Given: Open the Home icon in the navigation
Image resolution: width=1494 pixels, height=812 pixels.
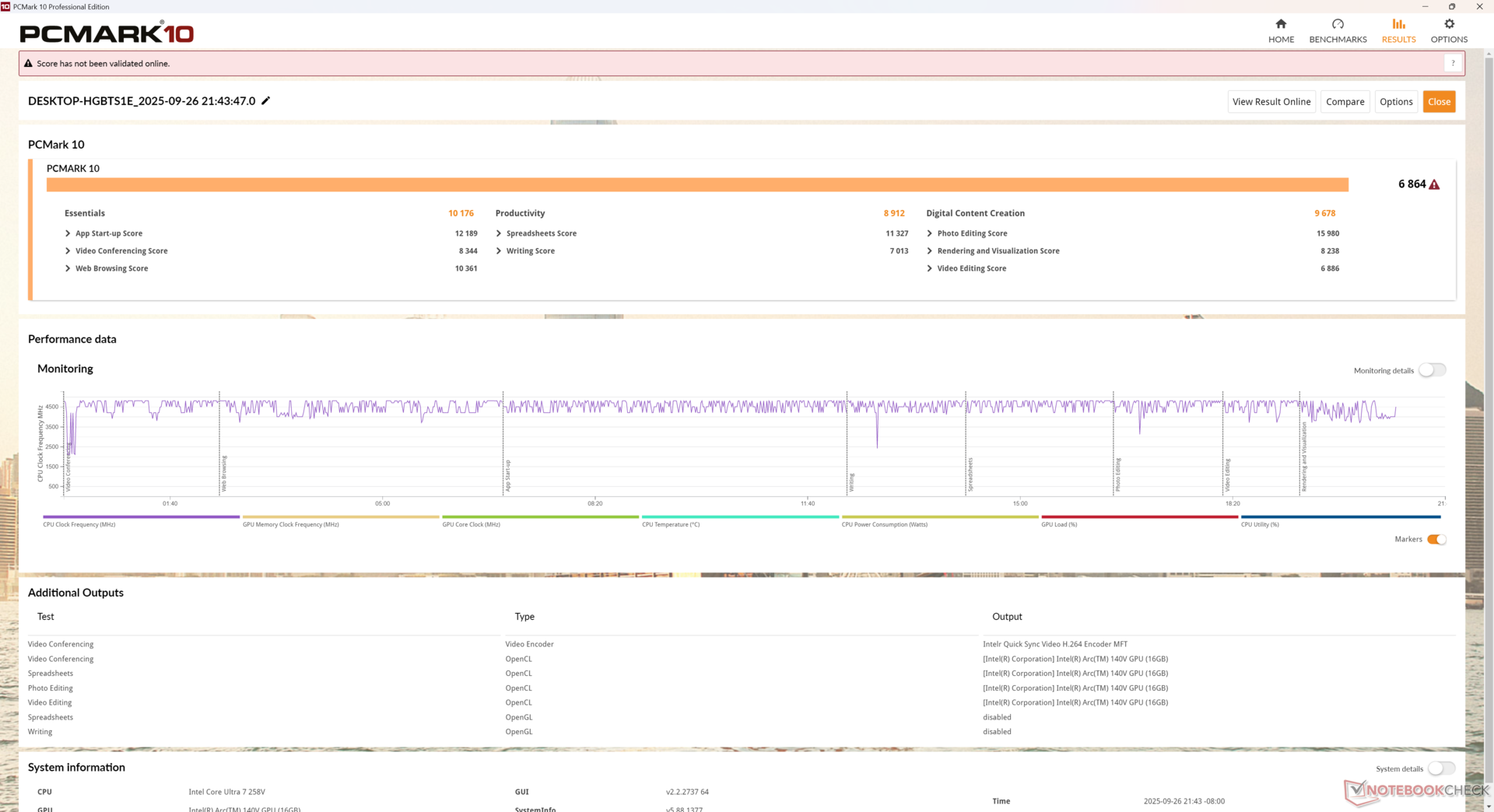Looking at the screenshot, I should pos(1281,24).
